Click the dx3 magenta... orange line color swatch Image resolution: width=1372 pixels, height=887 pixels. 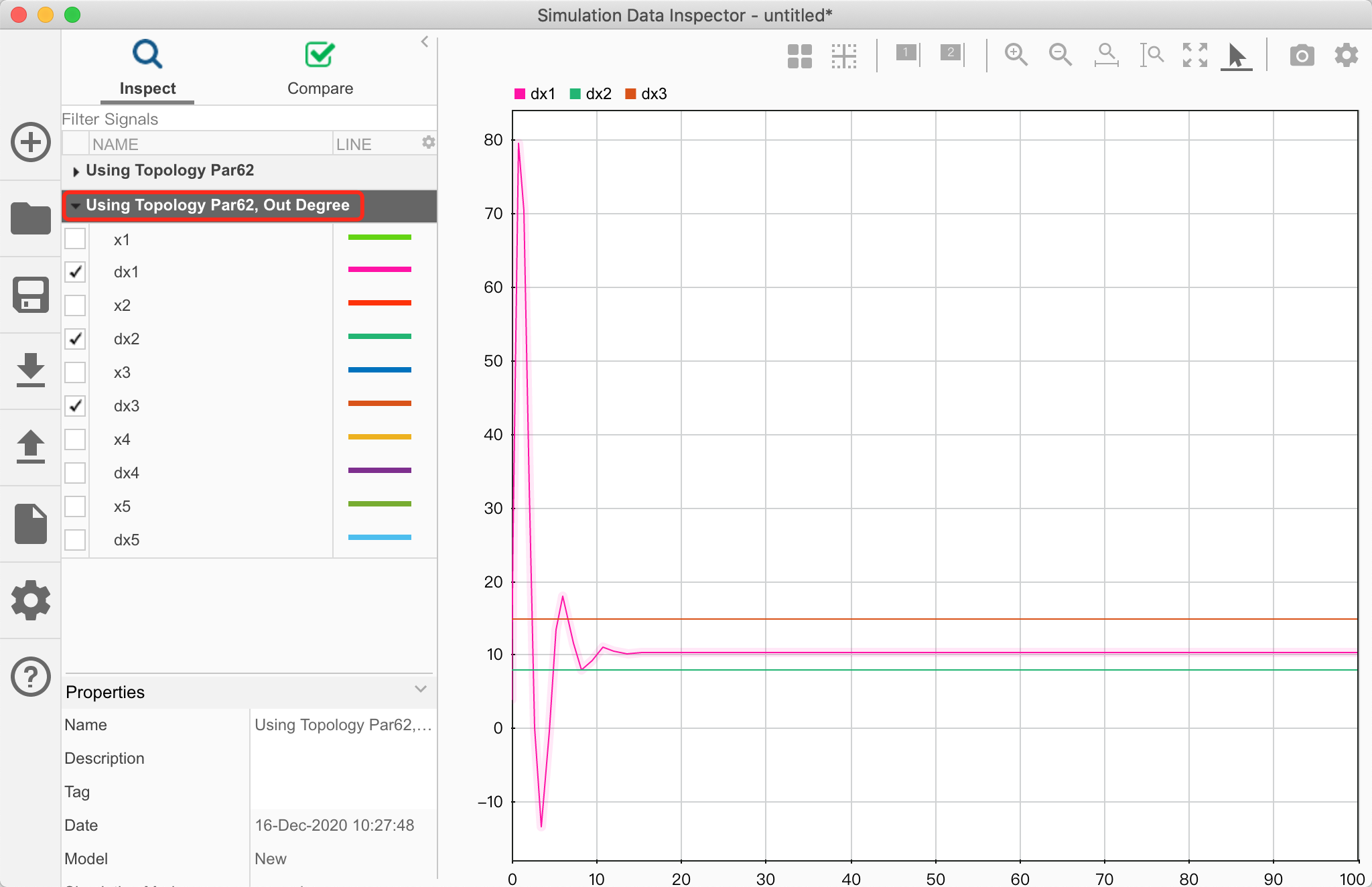tap(379, 403)
